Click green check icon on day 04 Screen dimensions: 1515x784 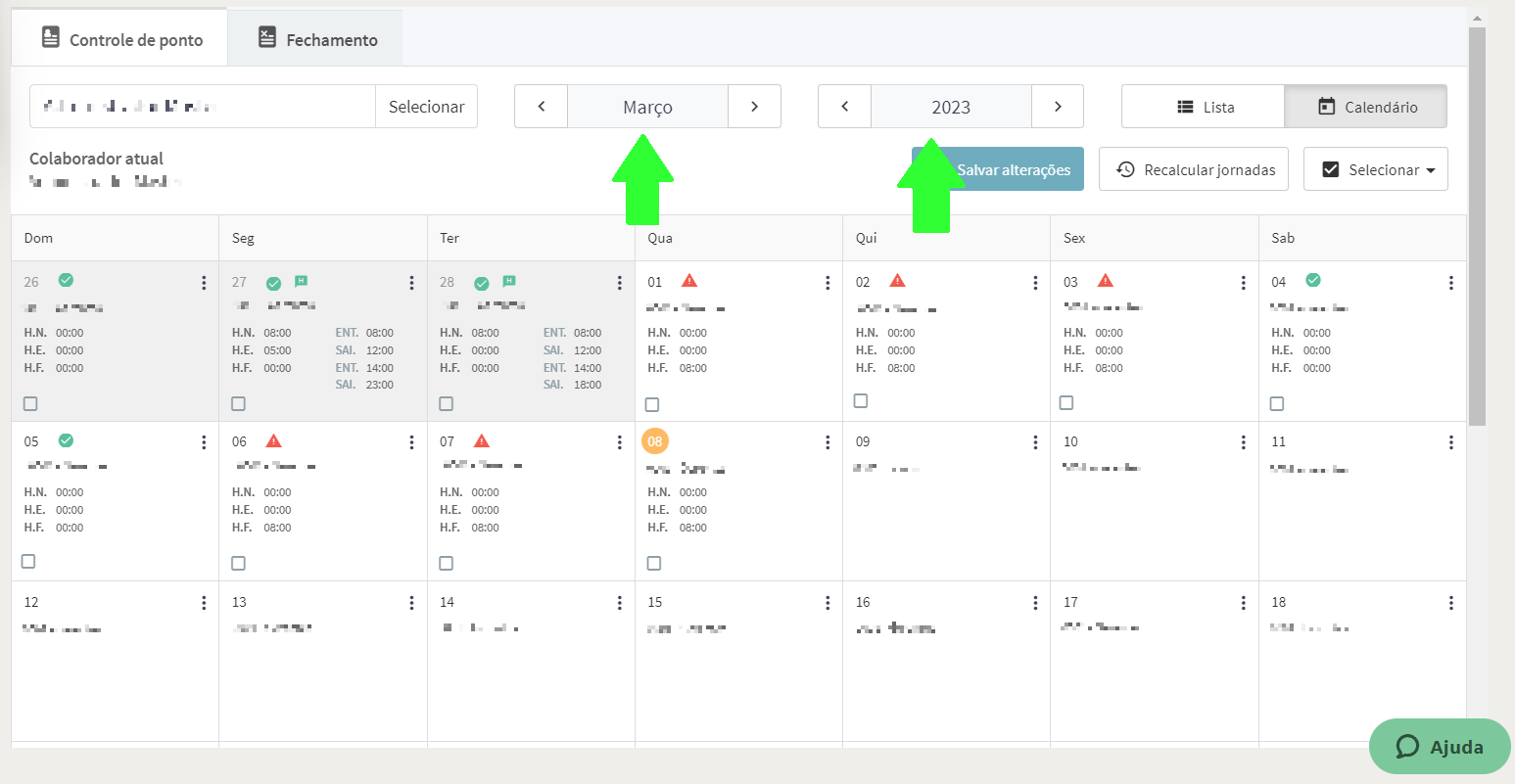[1313, 280]
